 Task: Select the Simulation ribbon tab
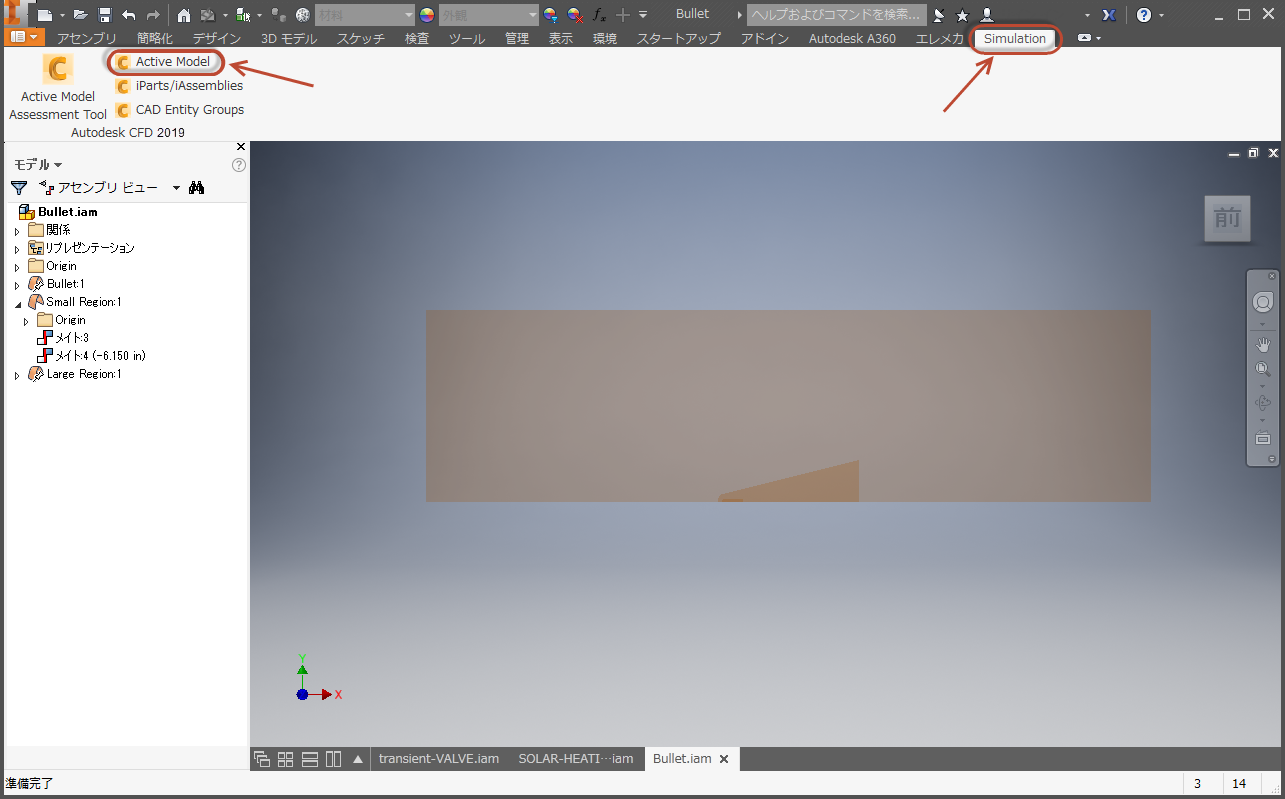point(1015,38)
